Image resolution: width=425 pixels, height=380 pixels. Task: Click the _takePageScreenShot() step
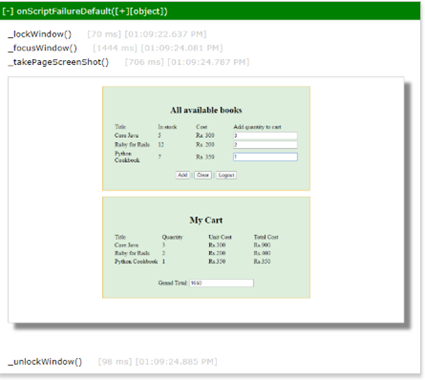58,62
